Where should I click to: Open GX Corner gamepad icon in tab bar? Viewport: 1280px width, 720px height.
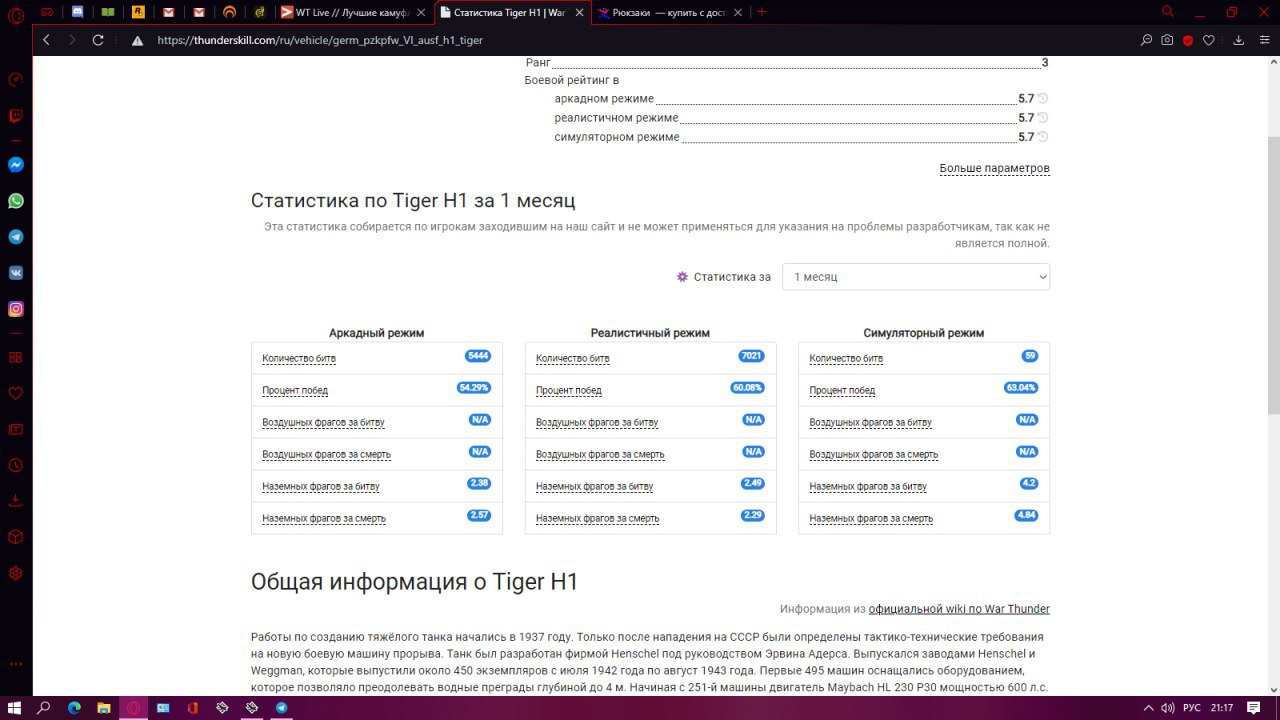pyautogui.click(x=48, y=12)
